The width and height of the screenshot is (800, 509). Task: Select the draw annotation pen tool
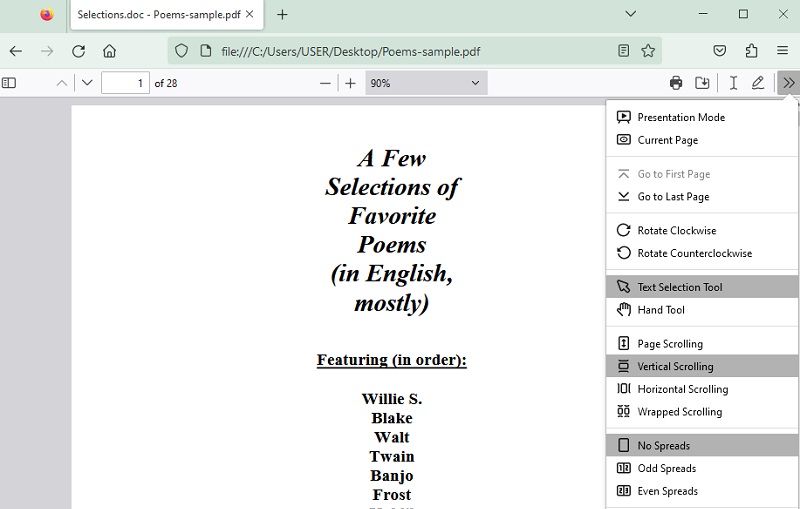(758, 83)
